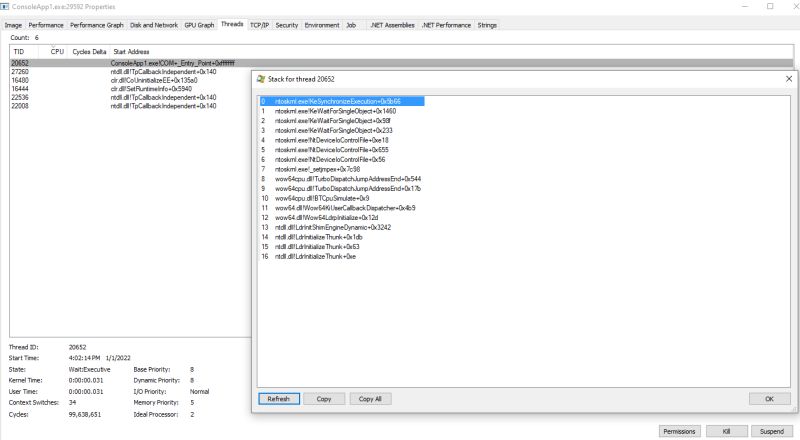Open the Image tab
Image resolution: width=800 pixels, height=440 pixels.
click(13, 25)
